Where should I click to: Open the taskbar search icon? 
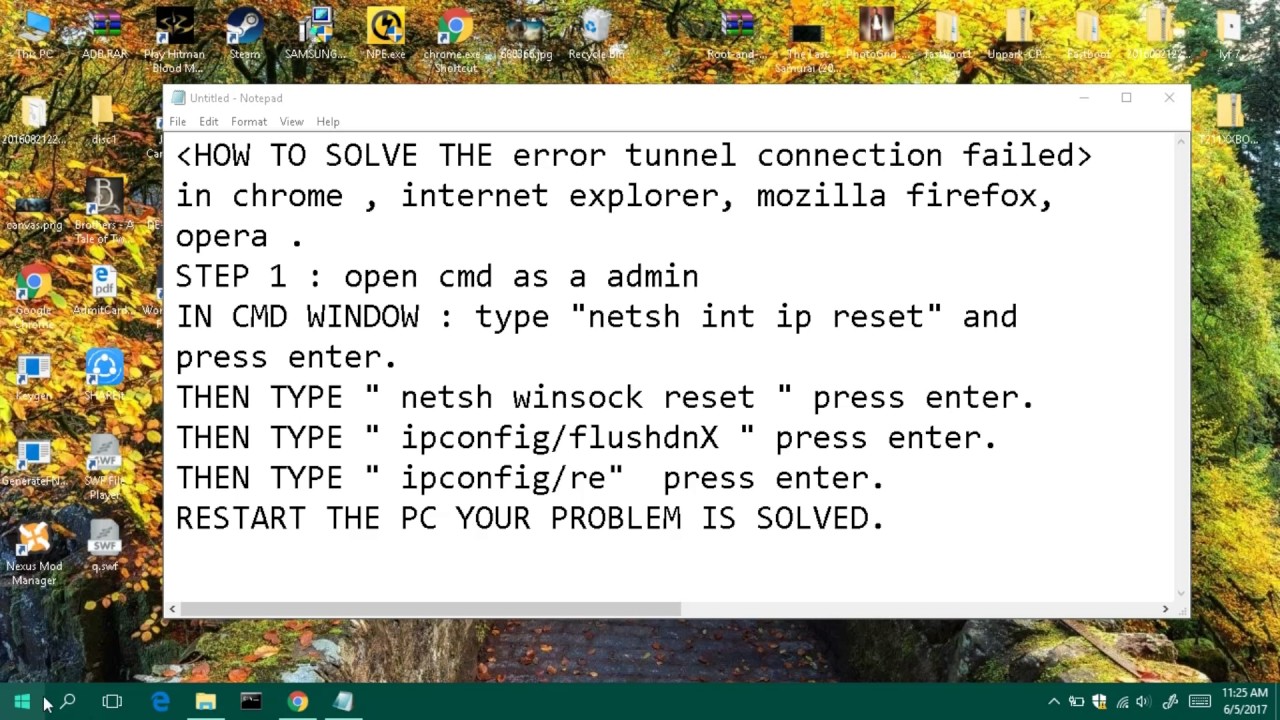pyautogui.click(x=67, y=702)
